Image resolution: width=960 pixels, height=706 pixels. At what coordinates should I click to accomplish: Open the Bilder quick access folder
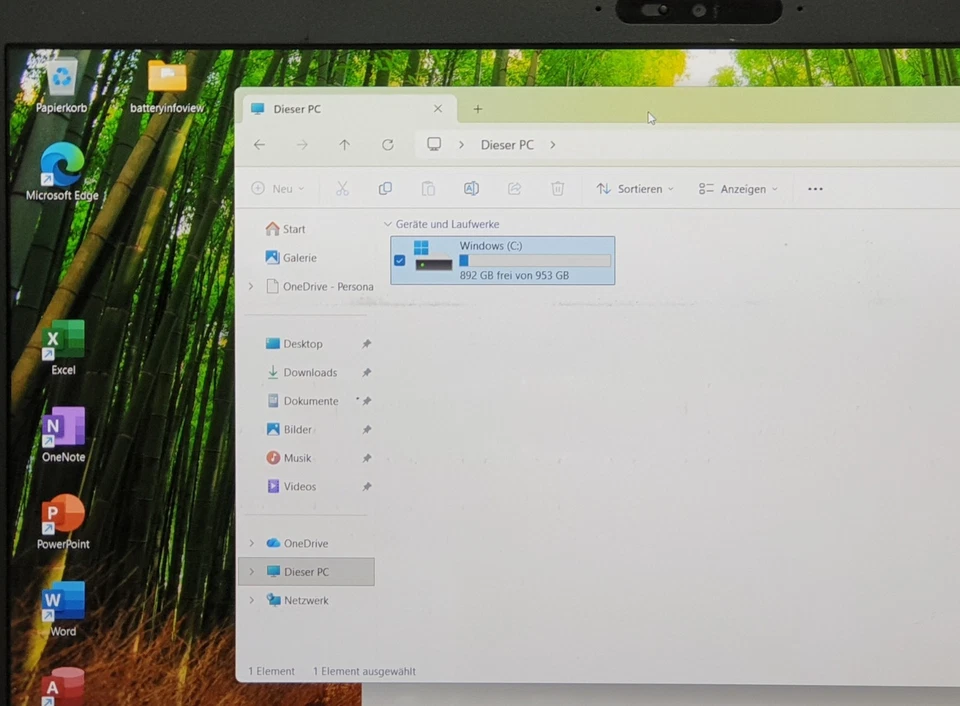click(290, 429)
